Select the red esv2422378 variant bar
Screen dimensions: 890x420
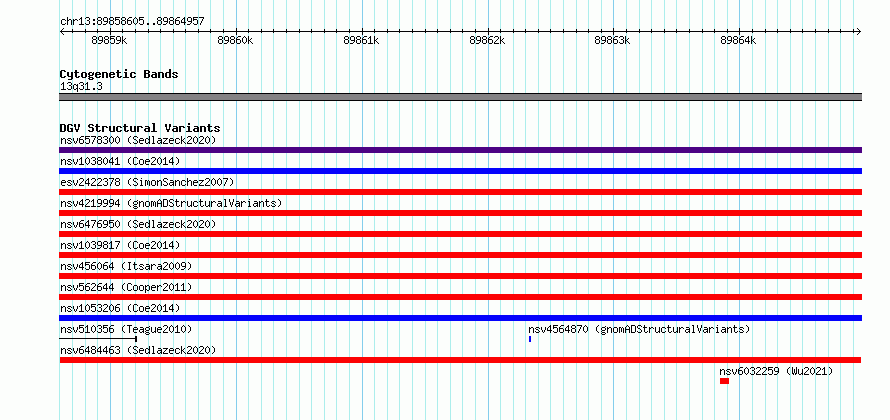[460, 192]
